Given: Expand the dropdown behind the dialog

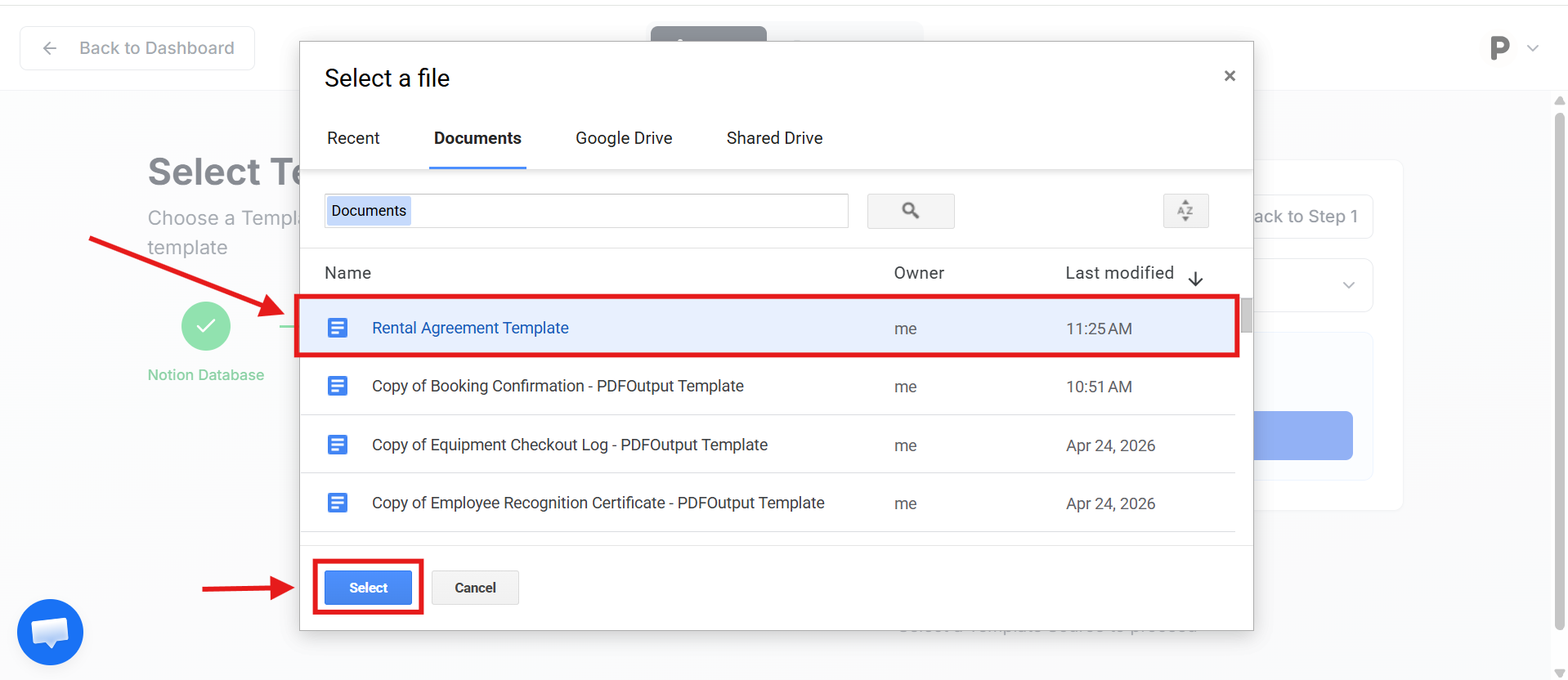Looking at the screenshot, I should click(1348, 285).
